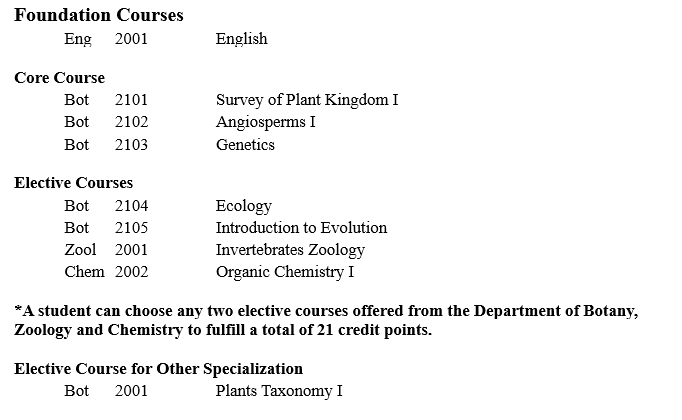This screenshot has height=420, width=682.
Task: Click the Elective Courses heading
Action: pyautogui.click(x=73, y=183)
